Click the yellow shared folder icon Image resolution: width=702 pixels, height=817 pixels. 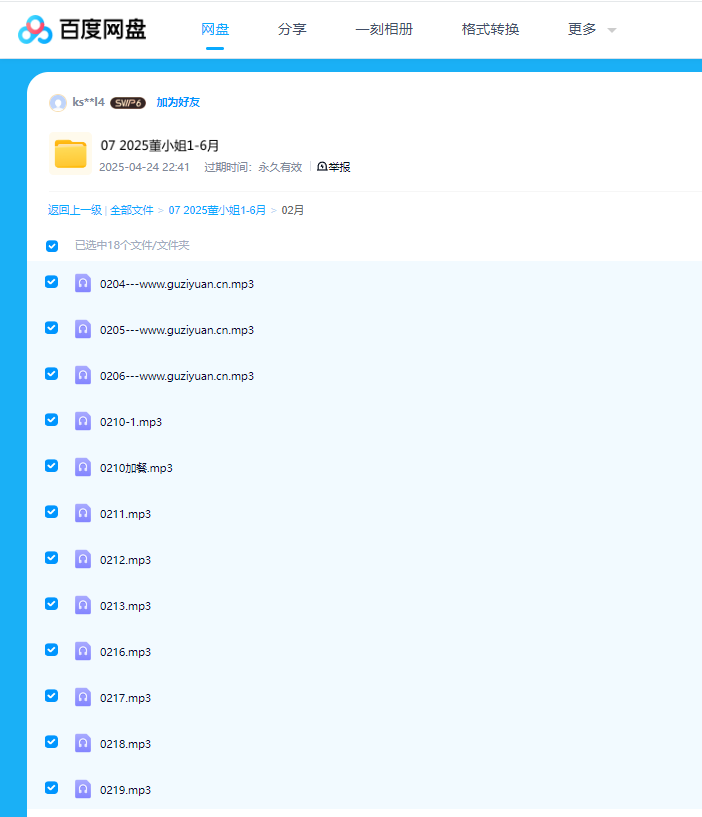(x=70, y=154)
